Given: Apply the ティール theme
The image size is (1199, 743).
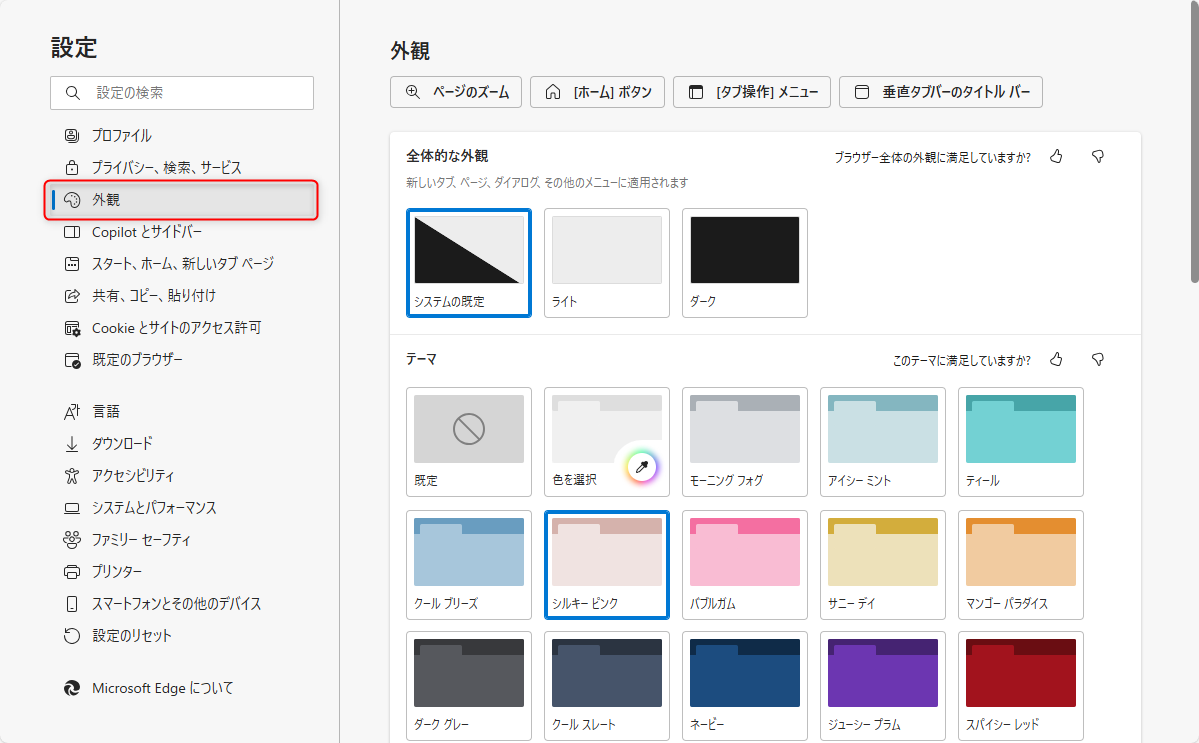Looking at the screenshot, I should tap(1021, 442).
